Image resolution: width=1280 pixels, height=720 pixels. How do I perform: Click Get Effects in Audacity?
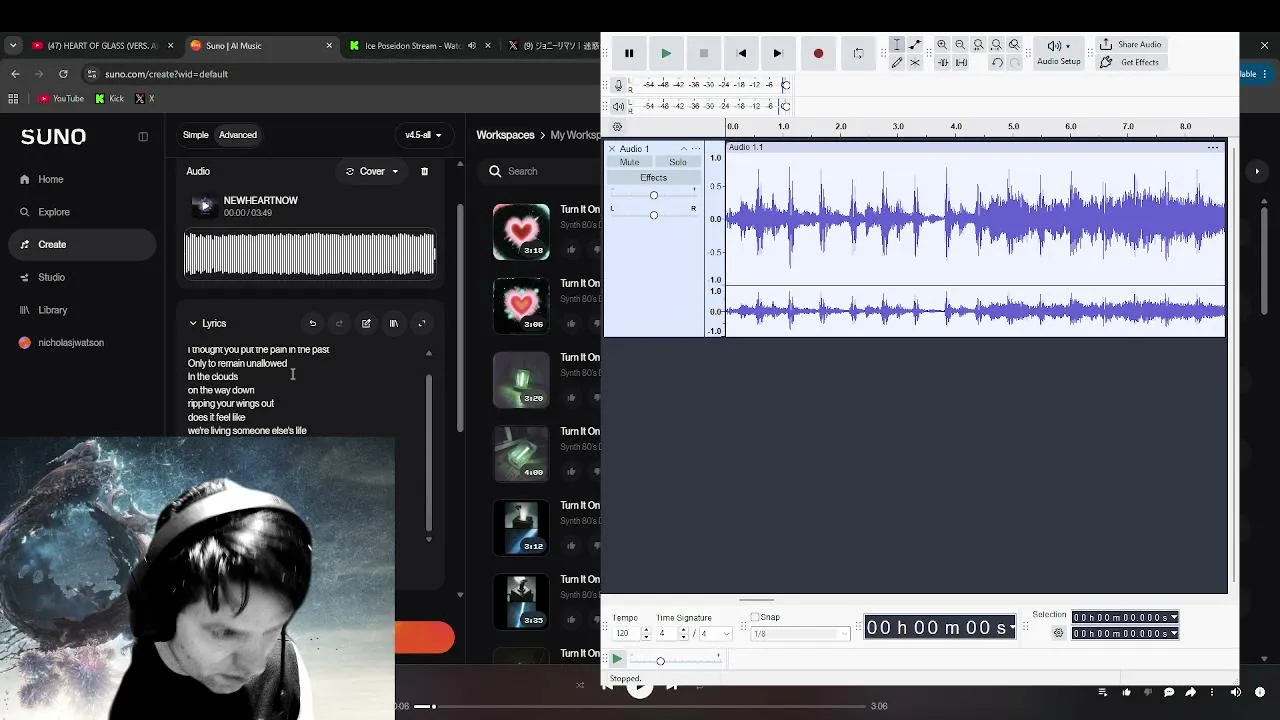click(1130, 62)
